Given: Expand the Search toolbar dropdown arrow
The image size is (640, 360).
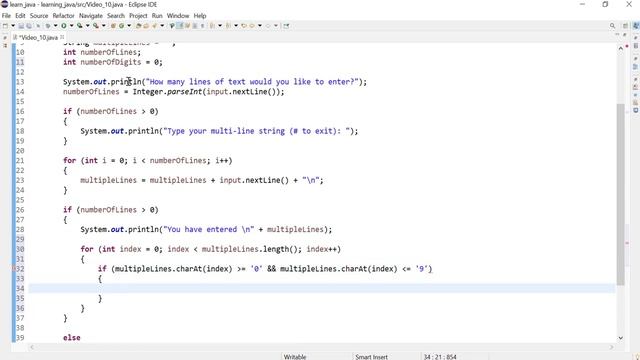Looking at the screenshot, I should (x=162, y=26).
